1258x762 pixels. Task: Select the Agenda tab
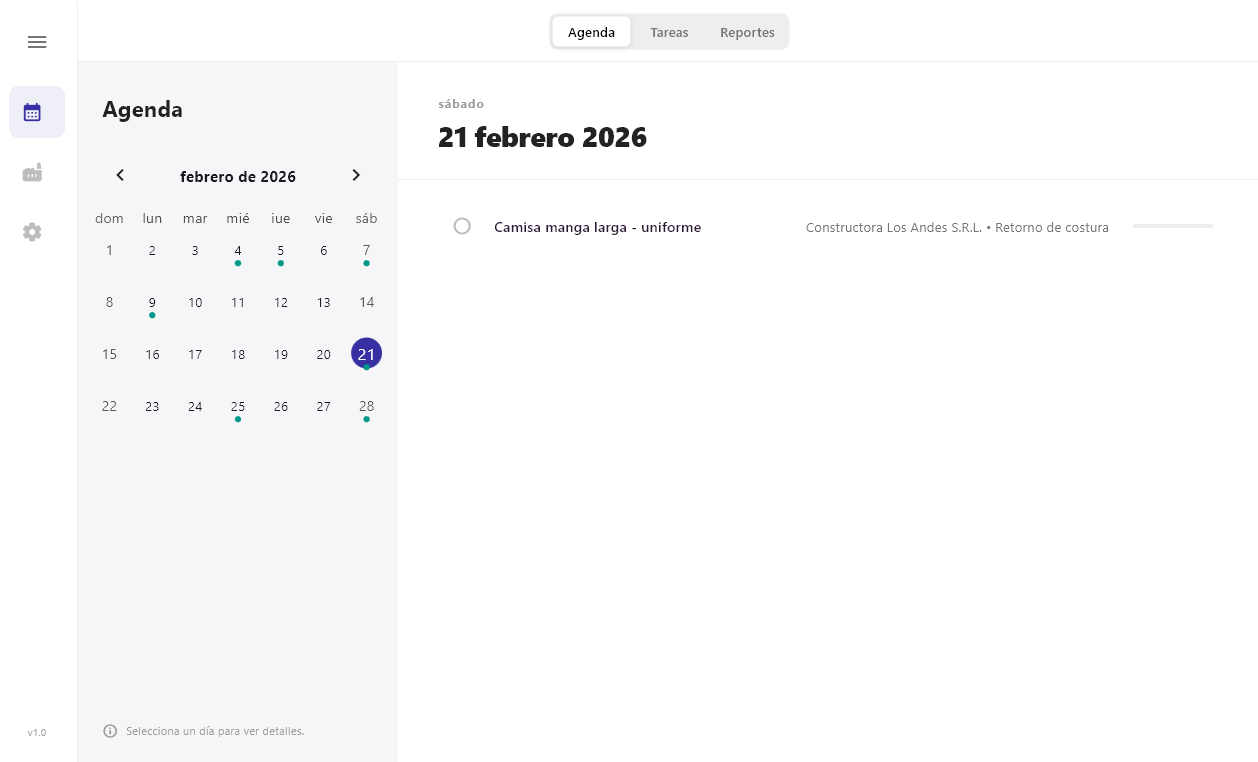tap(591, 32)
